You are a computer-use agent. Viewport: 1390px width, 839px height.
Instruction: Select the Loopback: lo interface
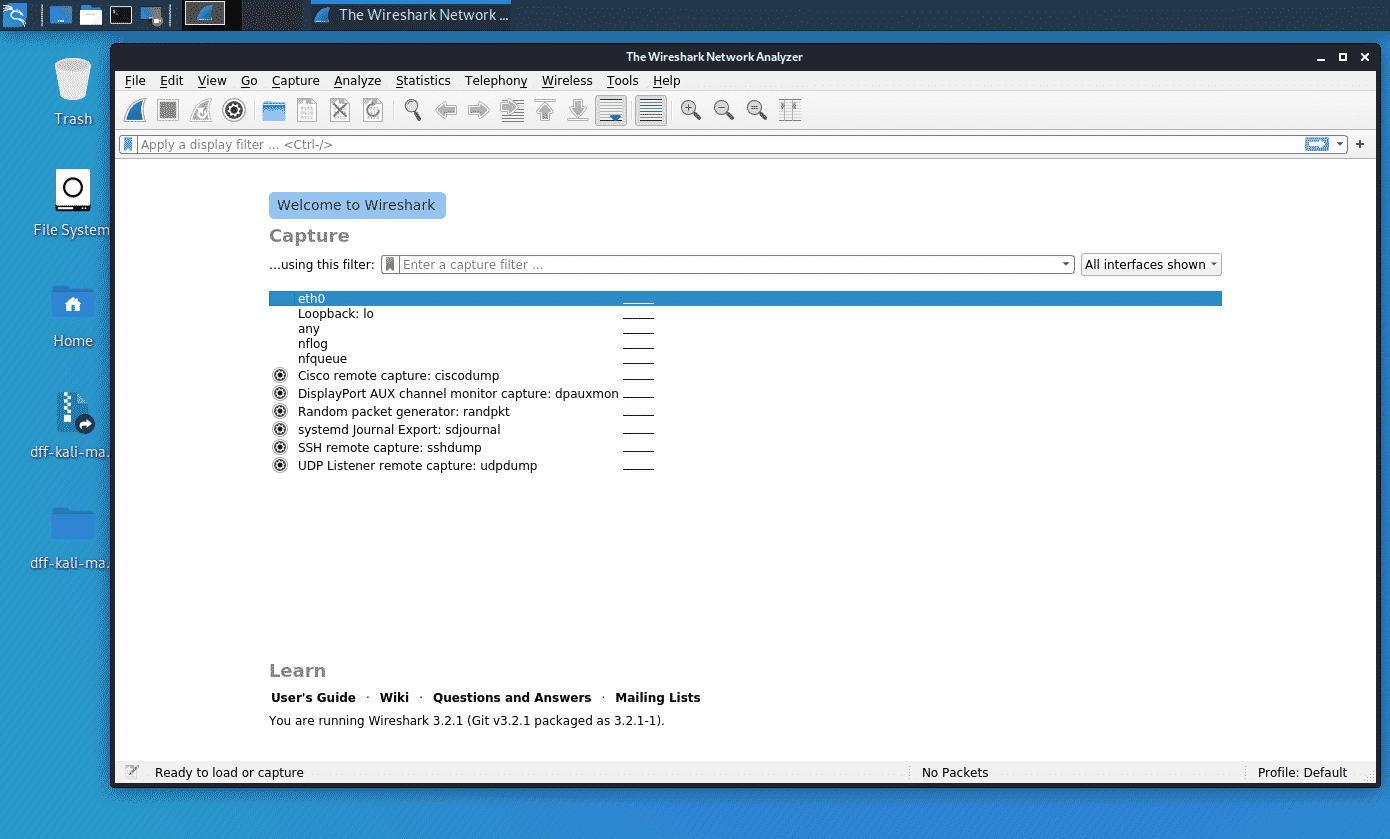coord(335,314)
